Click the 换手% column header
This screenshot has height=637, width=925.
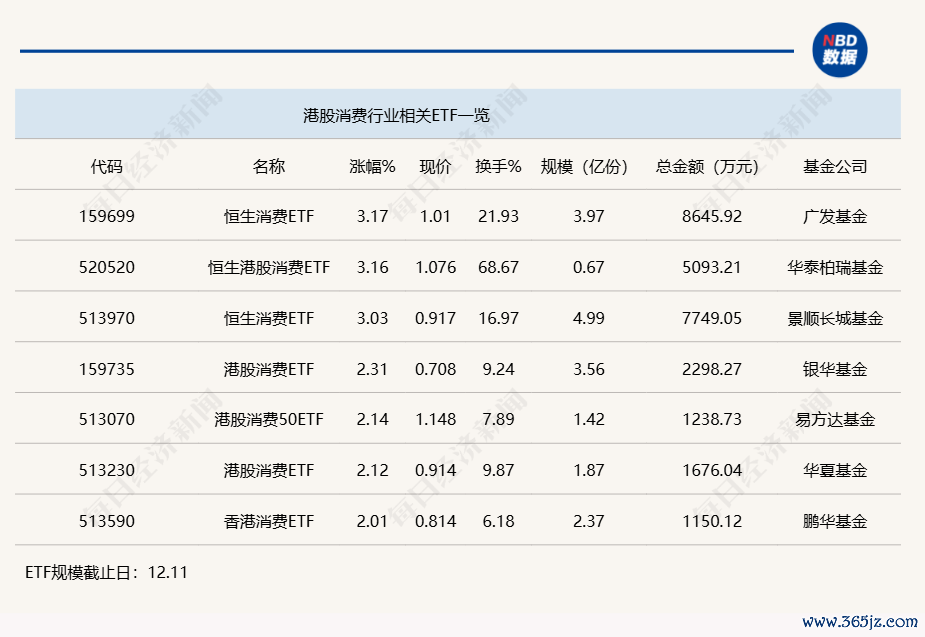point(498,166)
